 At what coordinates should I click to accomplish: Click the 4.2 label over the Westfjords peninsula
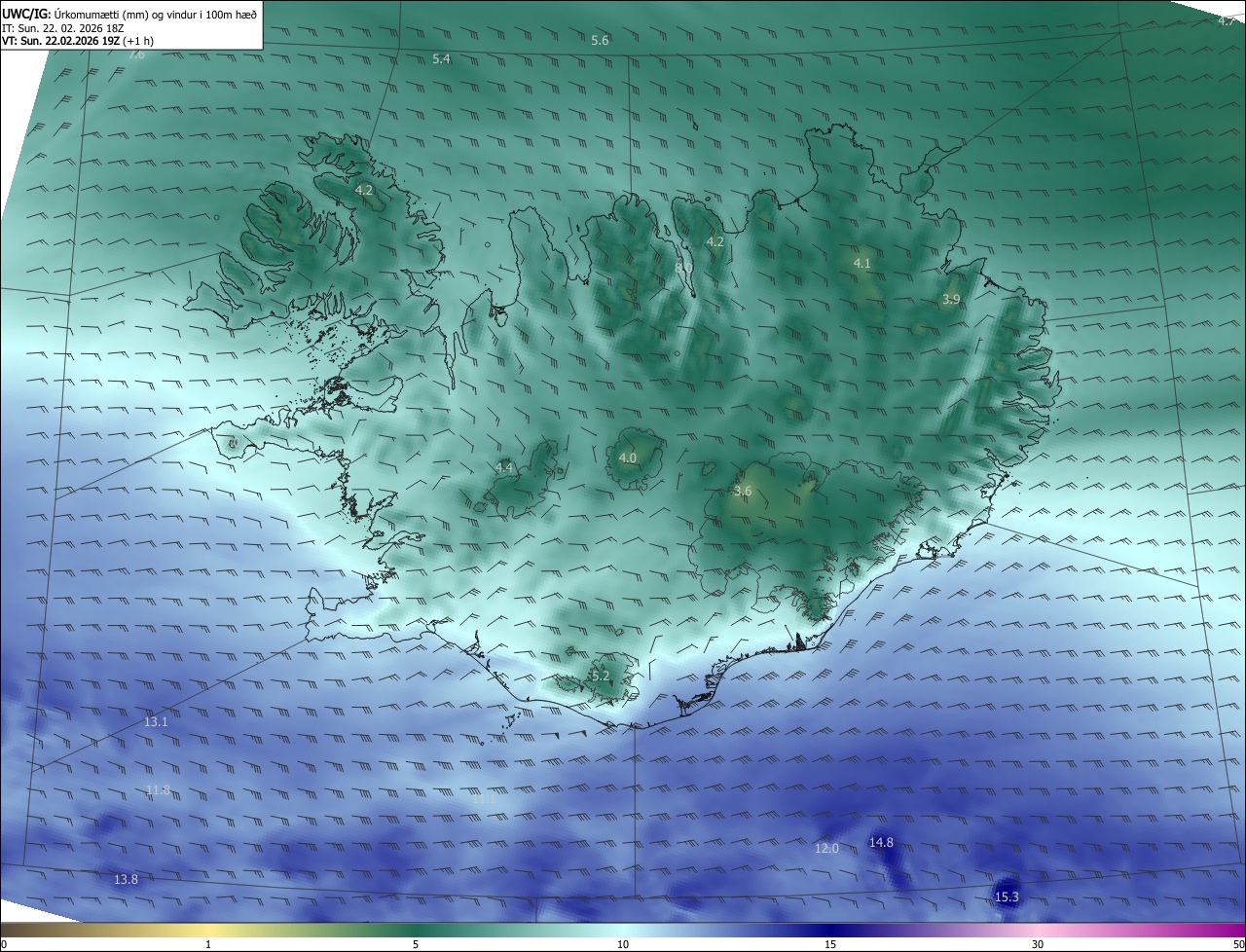[x=364, y=190]
